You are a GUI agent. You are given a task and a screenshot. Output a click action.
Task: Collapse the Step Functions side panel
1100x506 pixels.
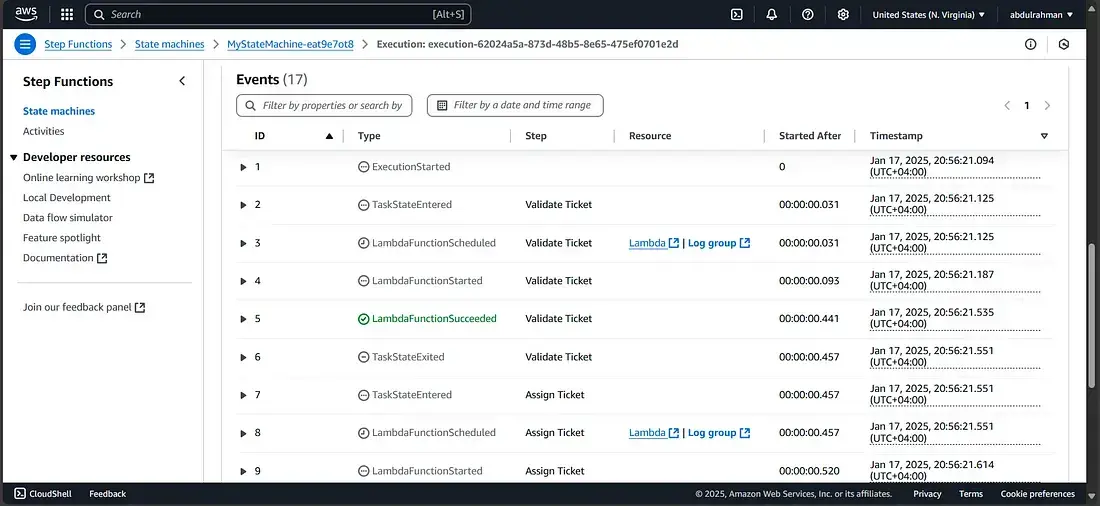pos(182,81)
